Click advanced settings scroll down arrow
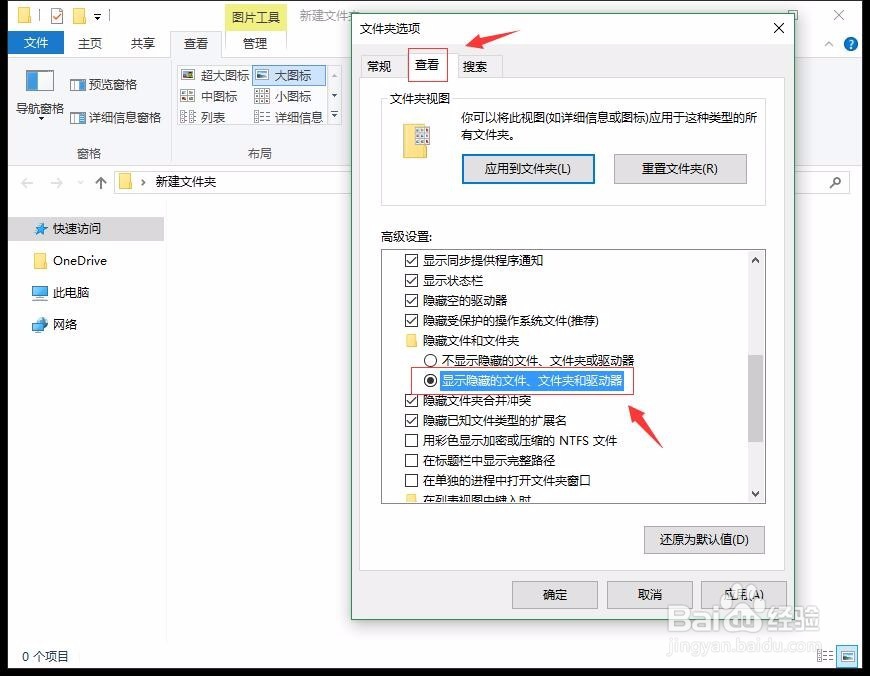Image resolution: width=870 pixels, height=676 pixels. 755,493
